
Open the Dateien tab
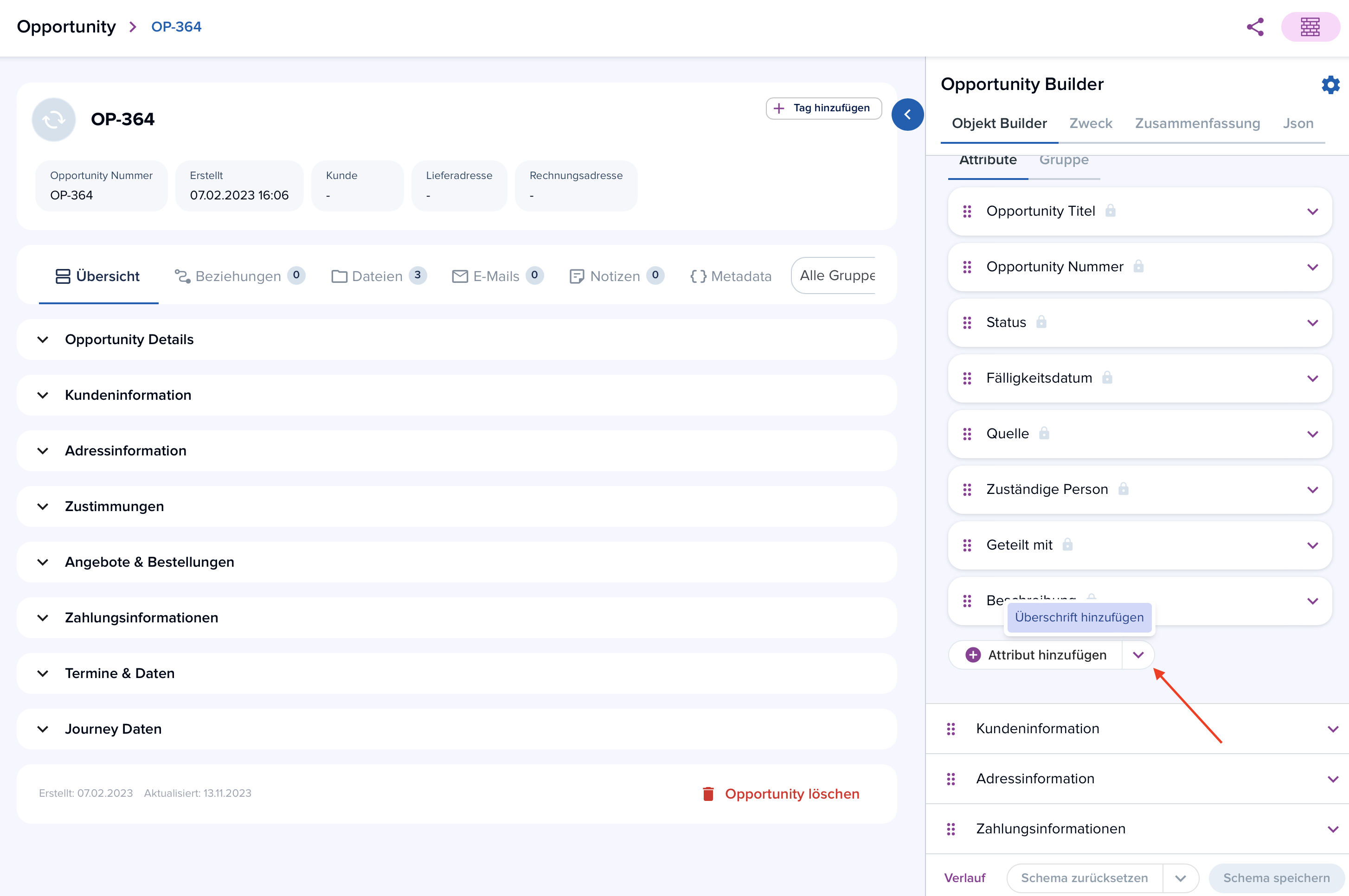coord(379,276)
